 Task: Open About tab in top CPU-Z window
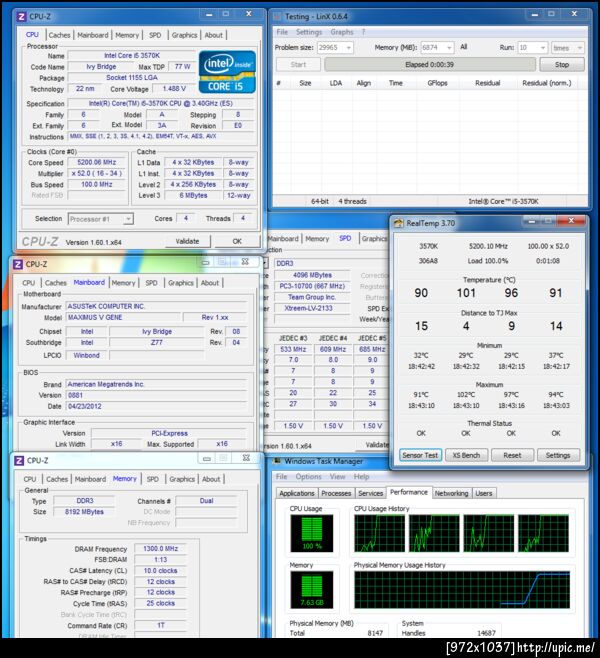(214, 35)
